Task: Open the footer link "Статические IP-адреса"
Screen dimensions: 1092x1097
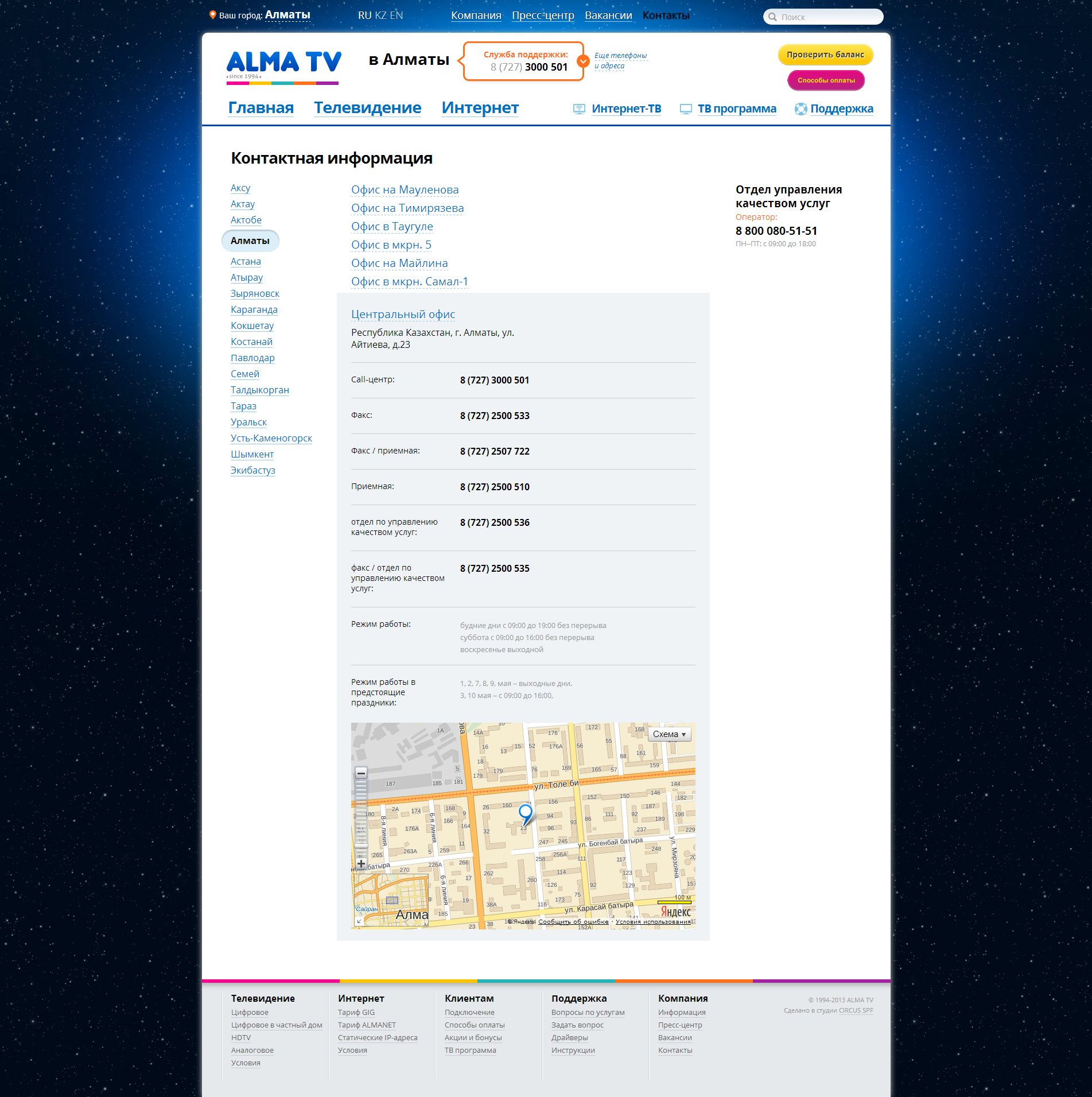Action: [x=378, y=1038]
